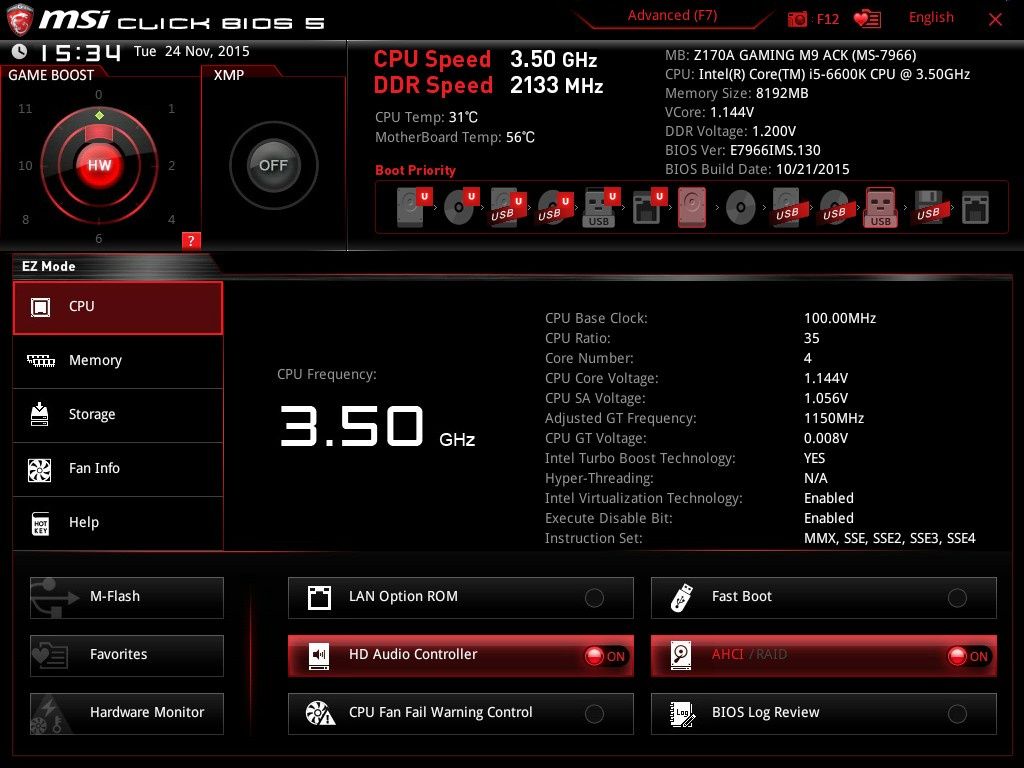Enable CPU Fan Fail Warning Control
Screen dimensions: 1024x768
(594, 714)
